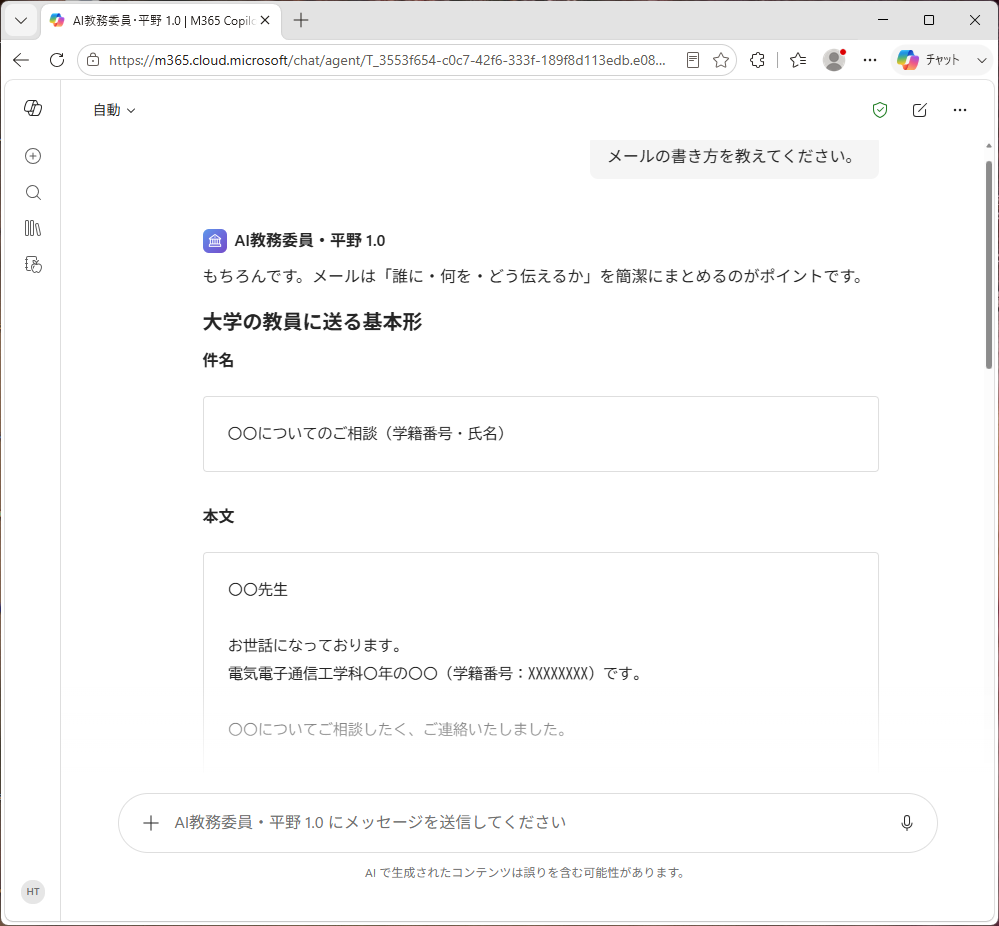Screen dimensions: 999x926
Task: Maximize the browser window
Action: click(929, 20)
